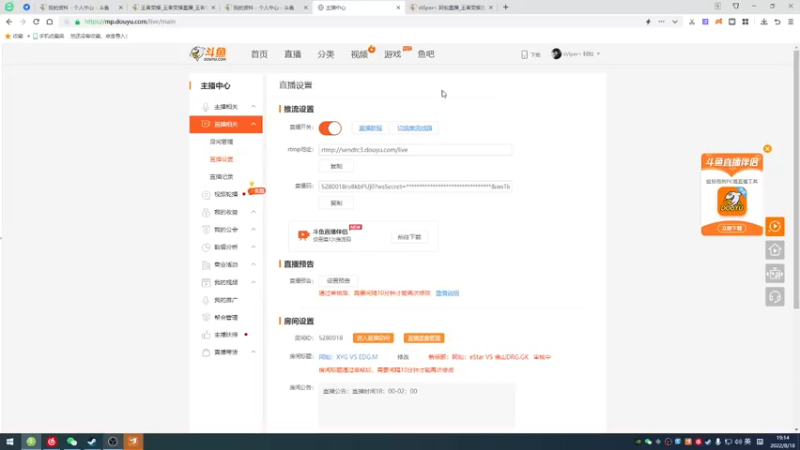Click the video-play icon on the orange 直播相关 row
The height and width of the screenshot is (450, 800).
(206, 124)
